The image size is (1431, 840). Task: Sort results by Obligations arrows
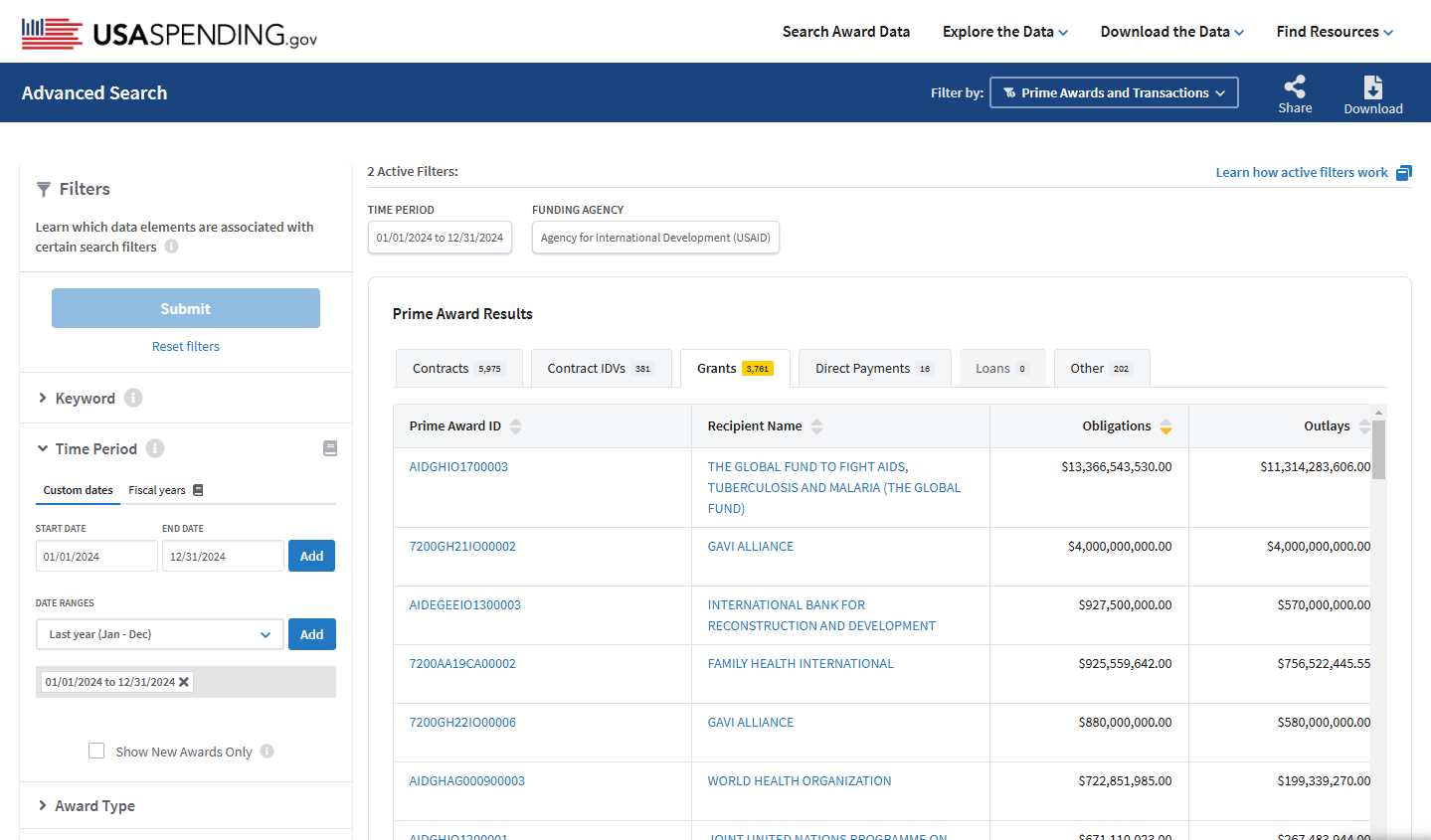[1165, 426]
